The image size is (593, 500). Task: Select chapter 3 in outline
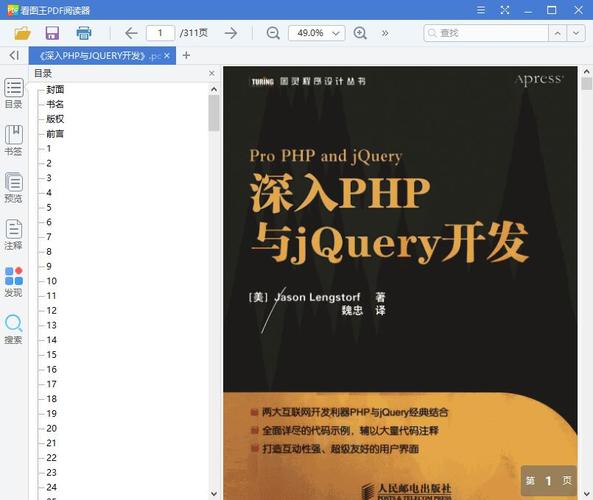[x=49, y=178]
